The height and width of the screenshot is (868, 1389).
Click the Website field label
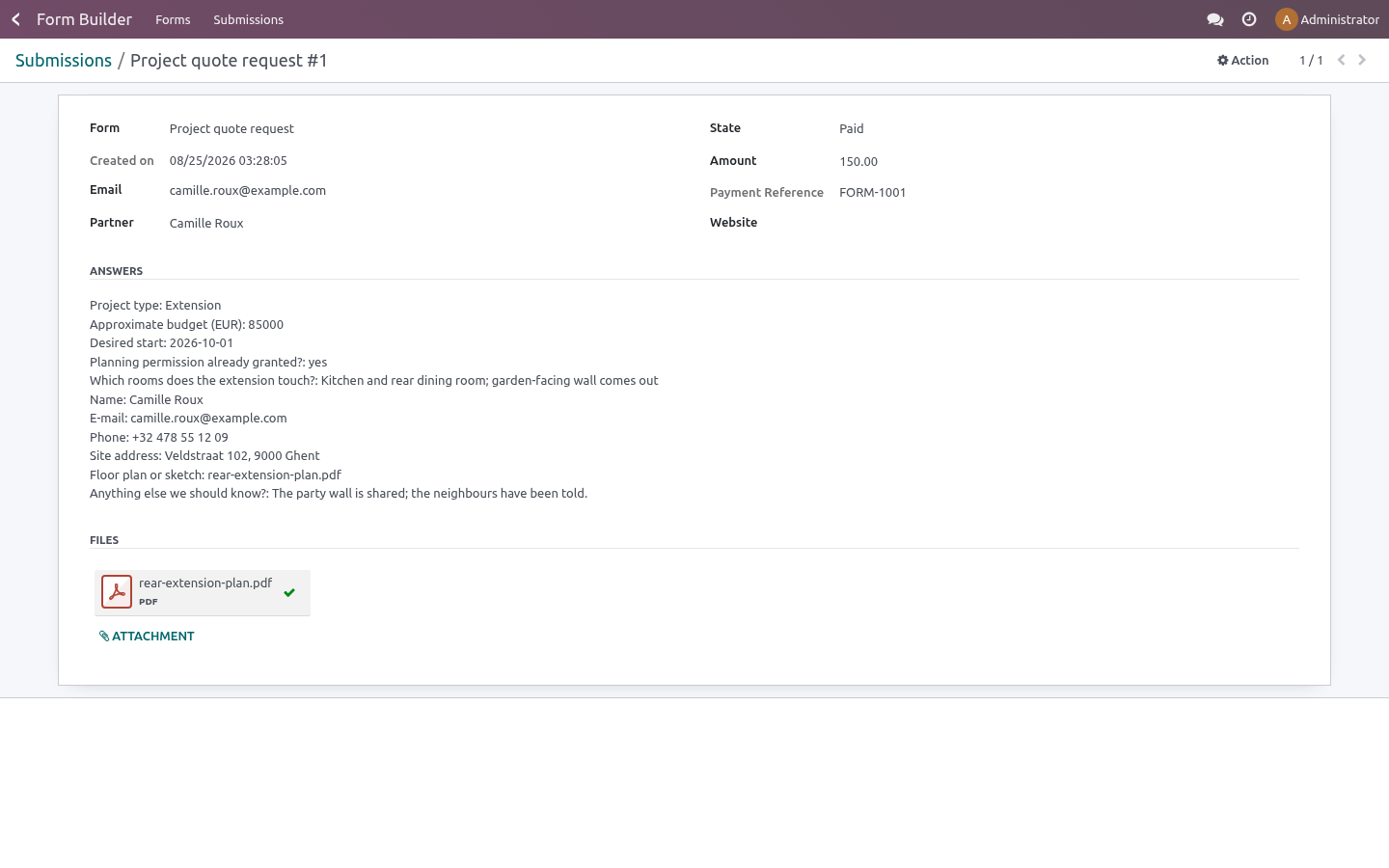pyautogui.click(x=734, y=222)
